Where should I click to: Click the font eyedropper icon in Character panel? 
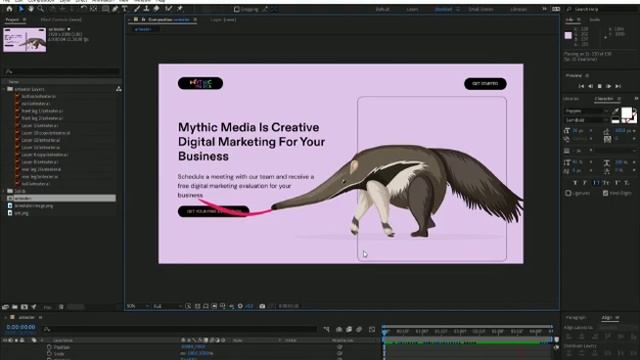616,111
